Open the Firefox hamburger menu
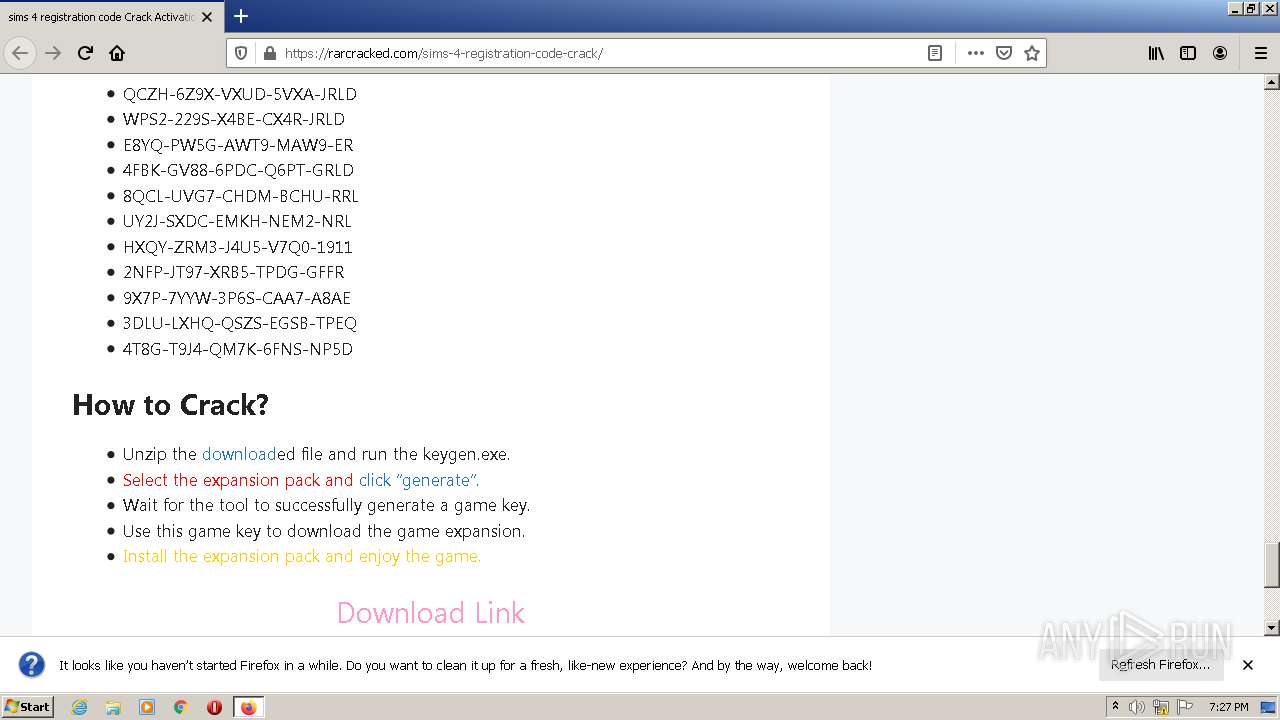Viewport: 1280px width, 720px height. click(x=1260, y=53)
